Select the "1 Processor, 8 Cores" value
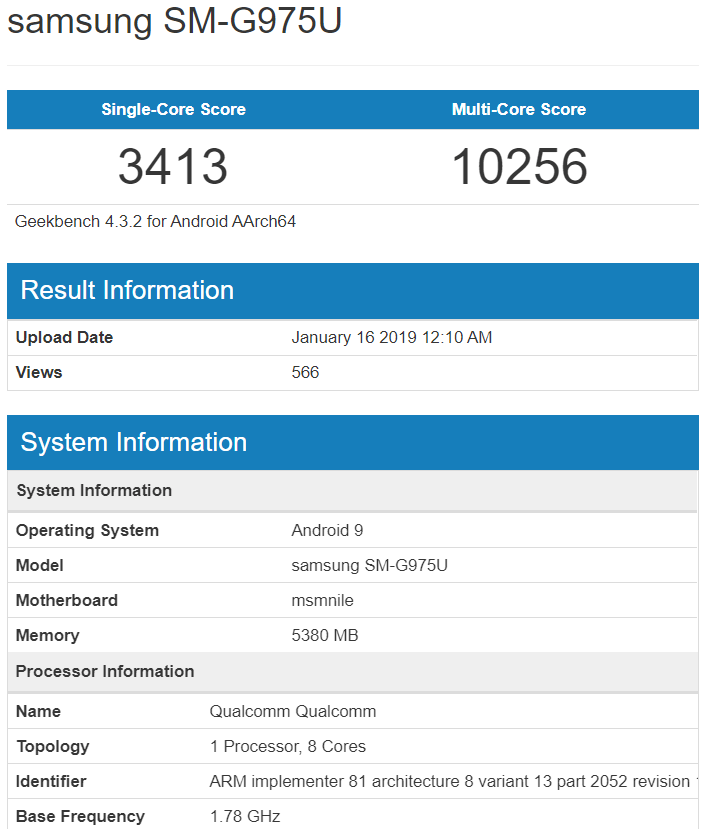 pyautogui.click(x=288, y=746)
